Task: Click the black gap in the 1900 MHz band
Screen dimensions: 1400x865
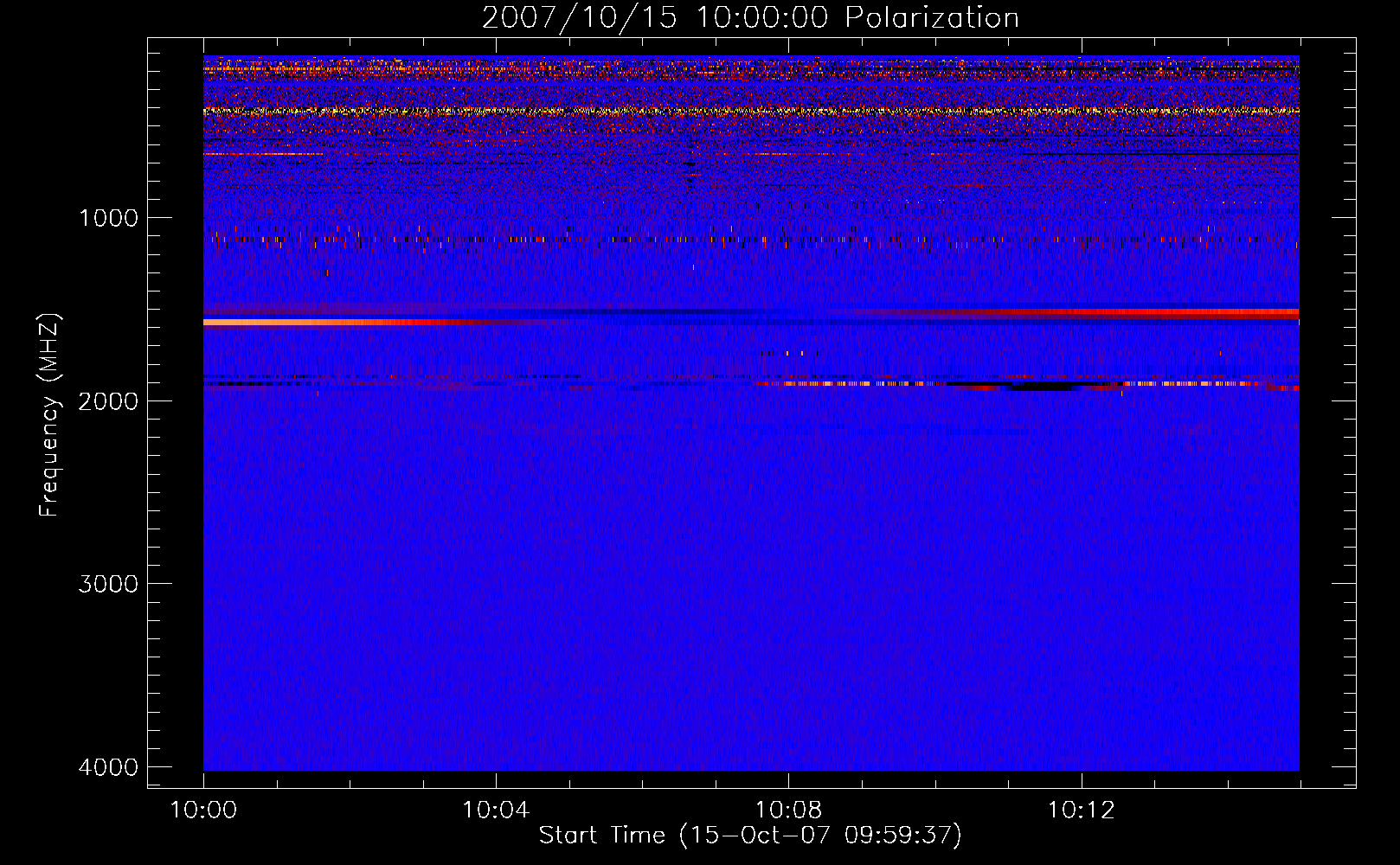Action: point(1038,387)
